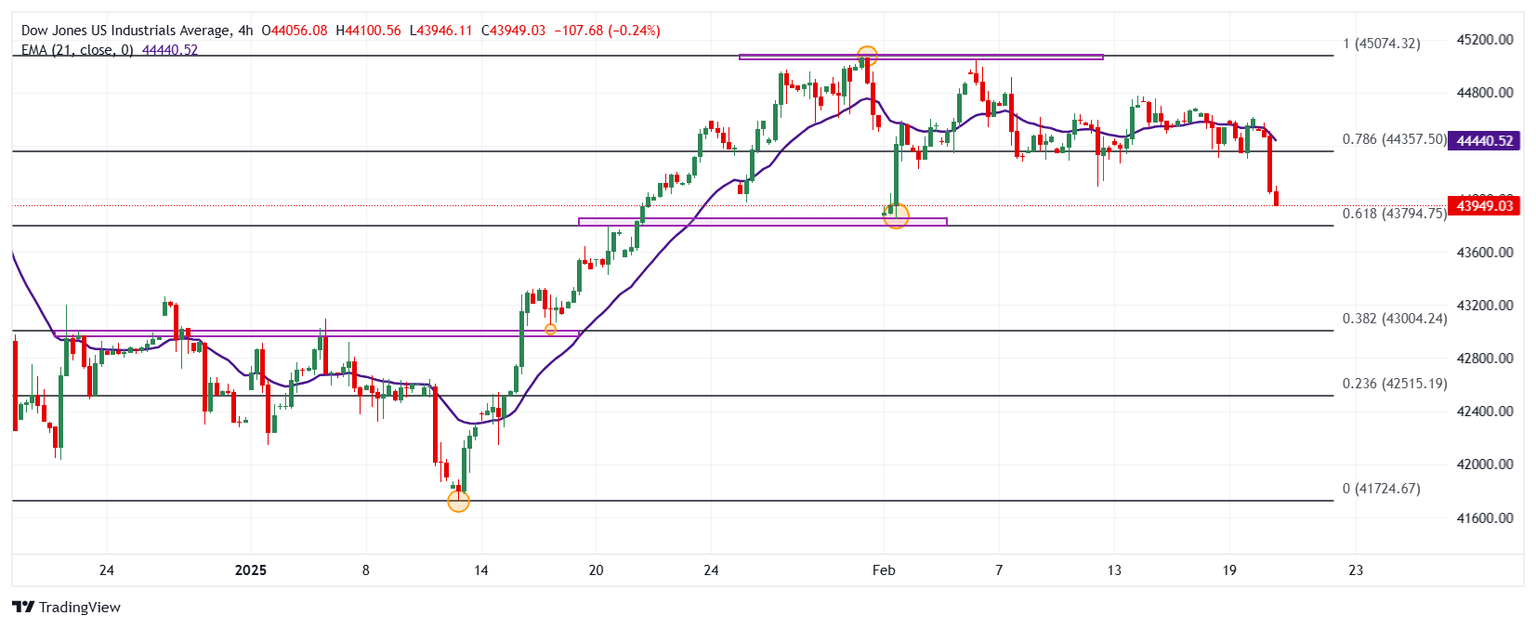Select the 0.618 (43794.75) Fibonacci label

pos(1394,213)
